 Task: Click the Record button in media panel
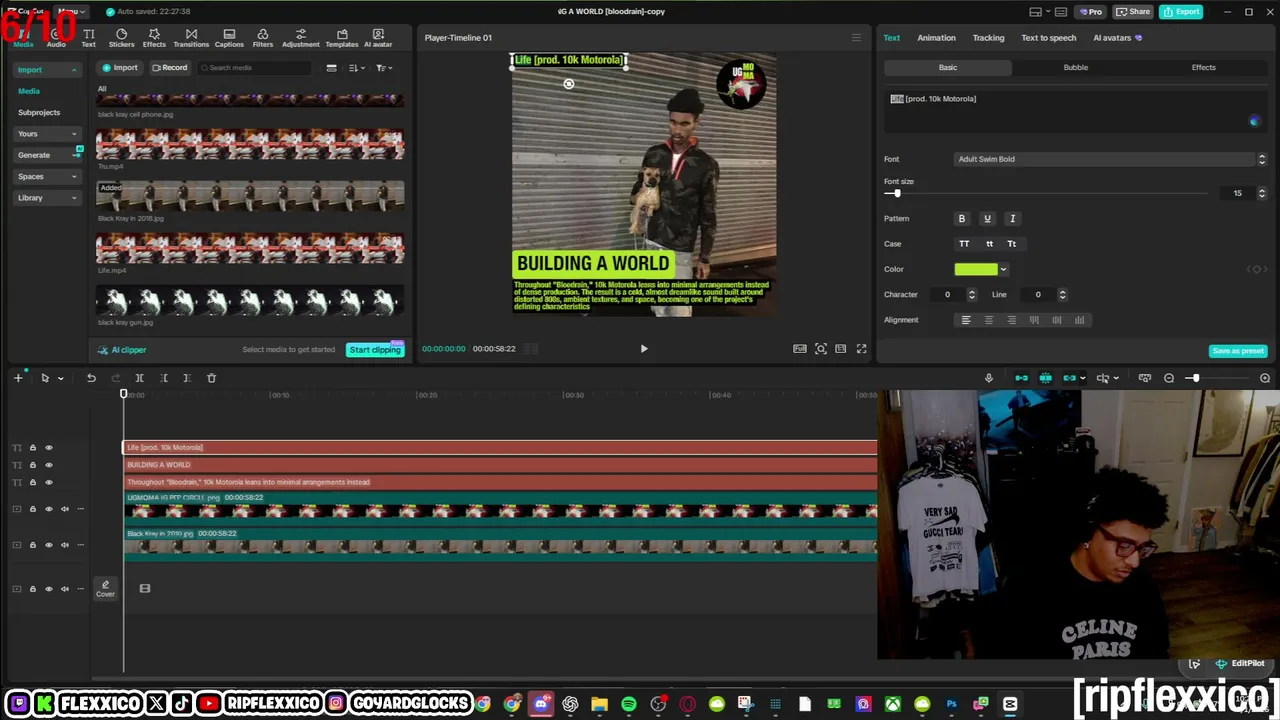pyautogui.click(x=170, y=68)
